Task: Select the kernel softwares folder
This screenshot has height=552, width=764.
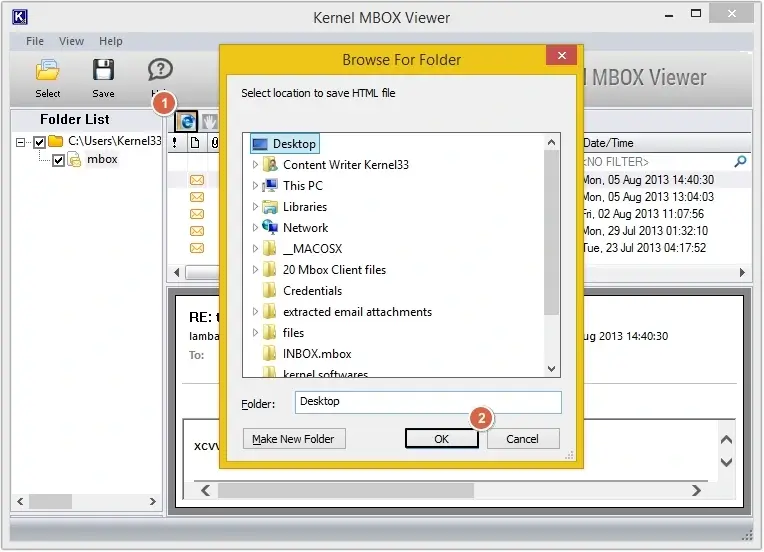Action: click(x=325, y=373)
